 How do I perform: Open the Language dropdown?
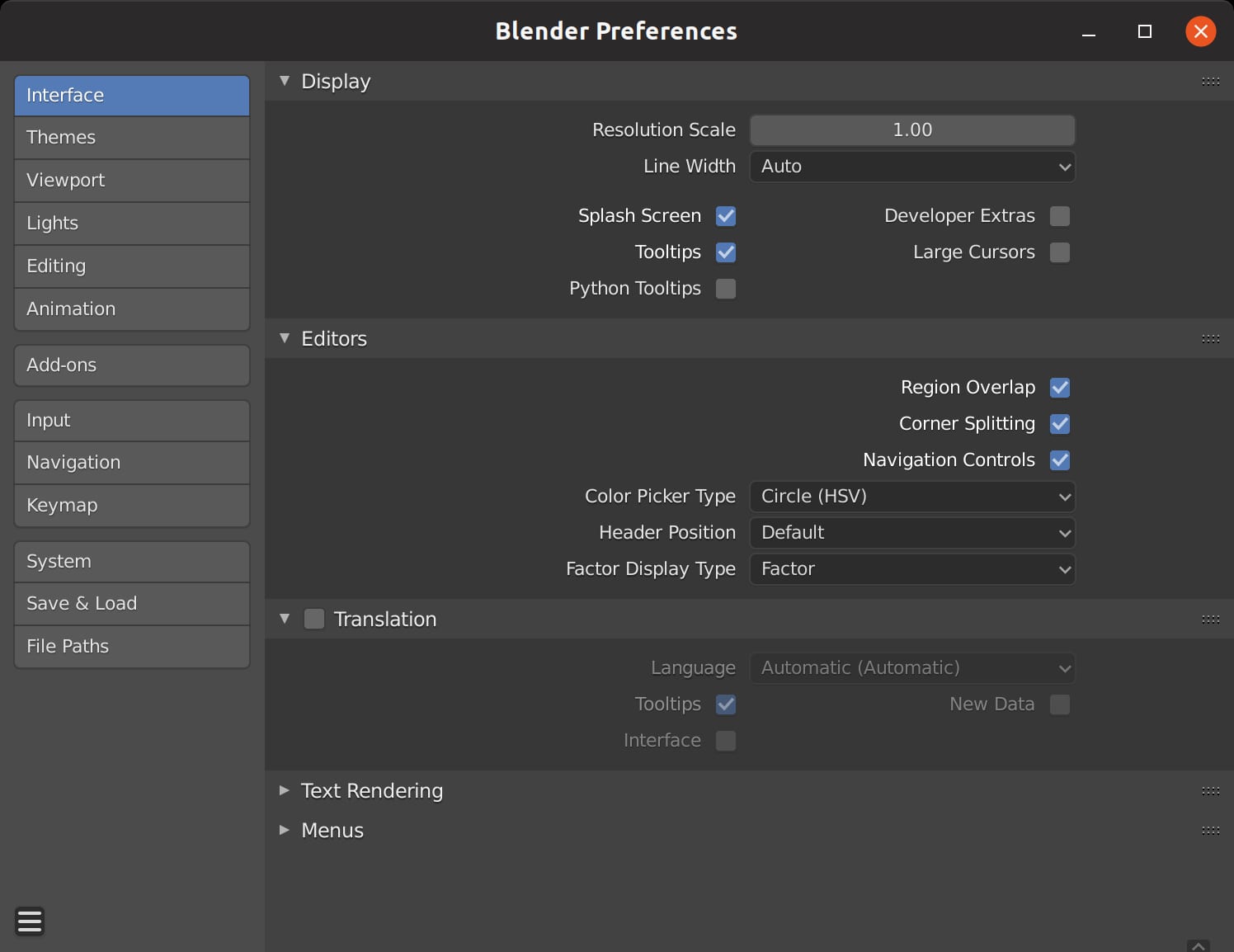pyautogui.click(x=912, y=668)
